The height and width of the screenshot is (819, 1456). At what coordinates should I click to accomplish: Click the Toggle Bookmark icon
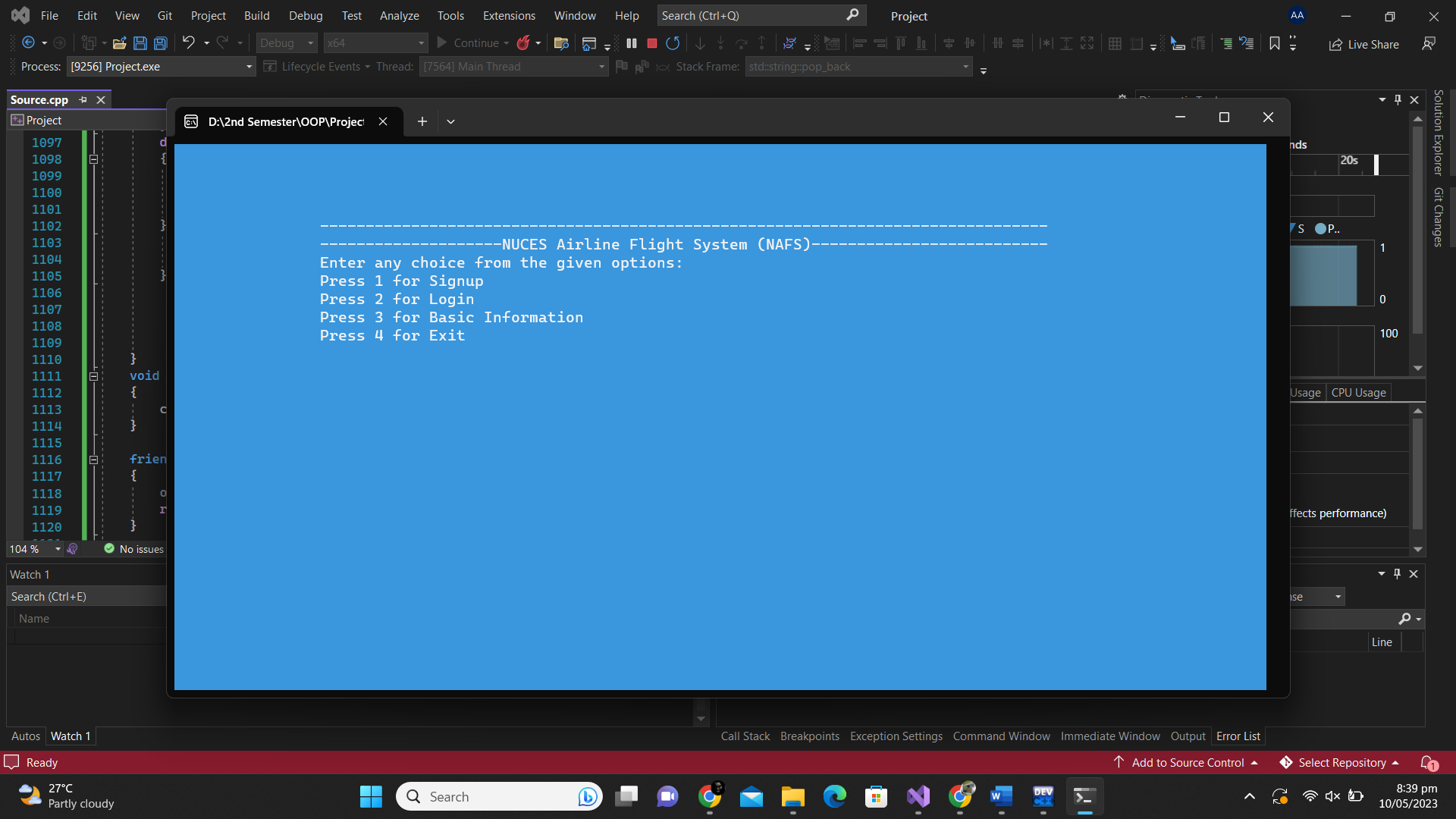[1274, 43]
